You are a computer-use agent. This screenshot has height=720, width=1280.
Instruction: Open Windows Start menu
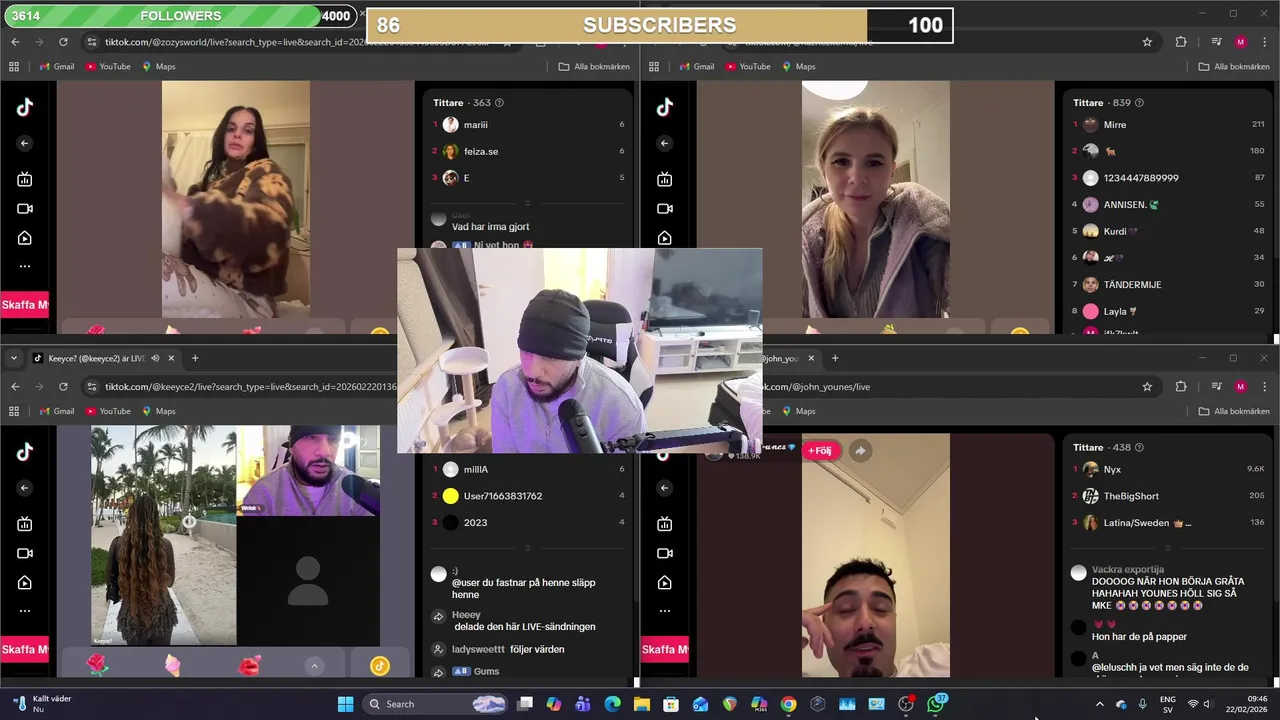(x=345, y=704)
